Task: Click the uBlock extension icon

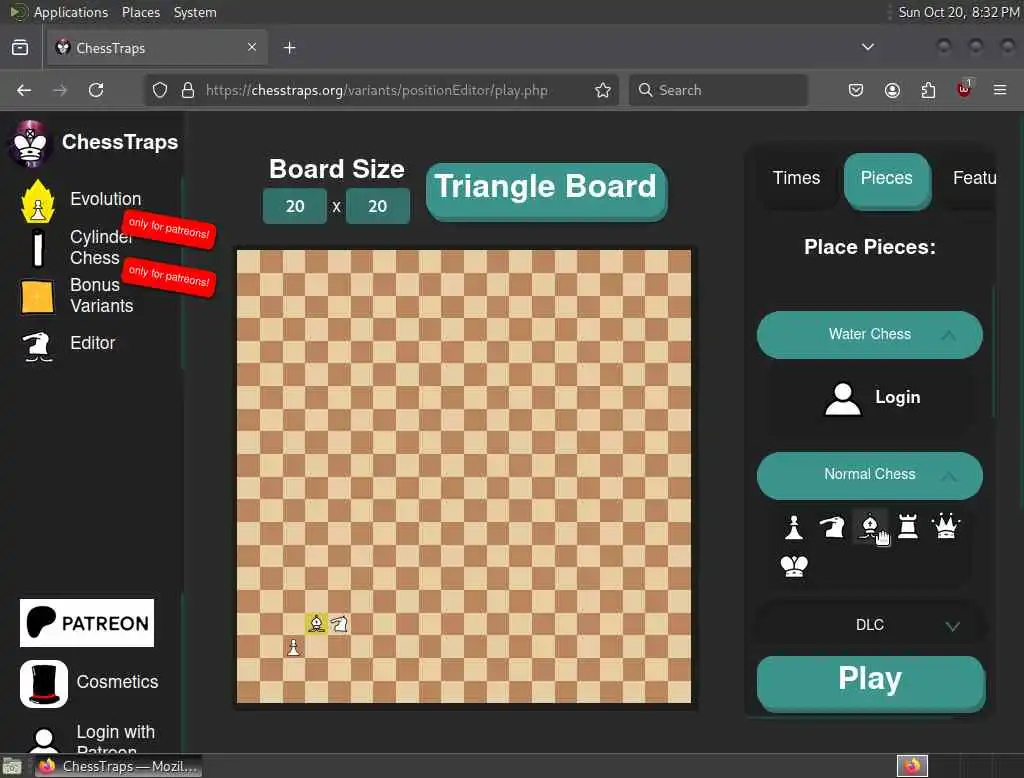Action: point(964,89)
